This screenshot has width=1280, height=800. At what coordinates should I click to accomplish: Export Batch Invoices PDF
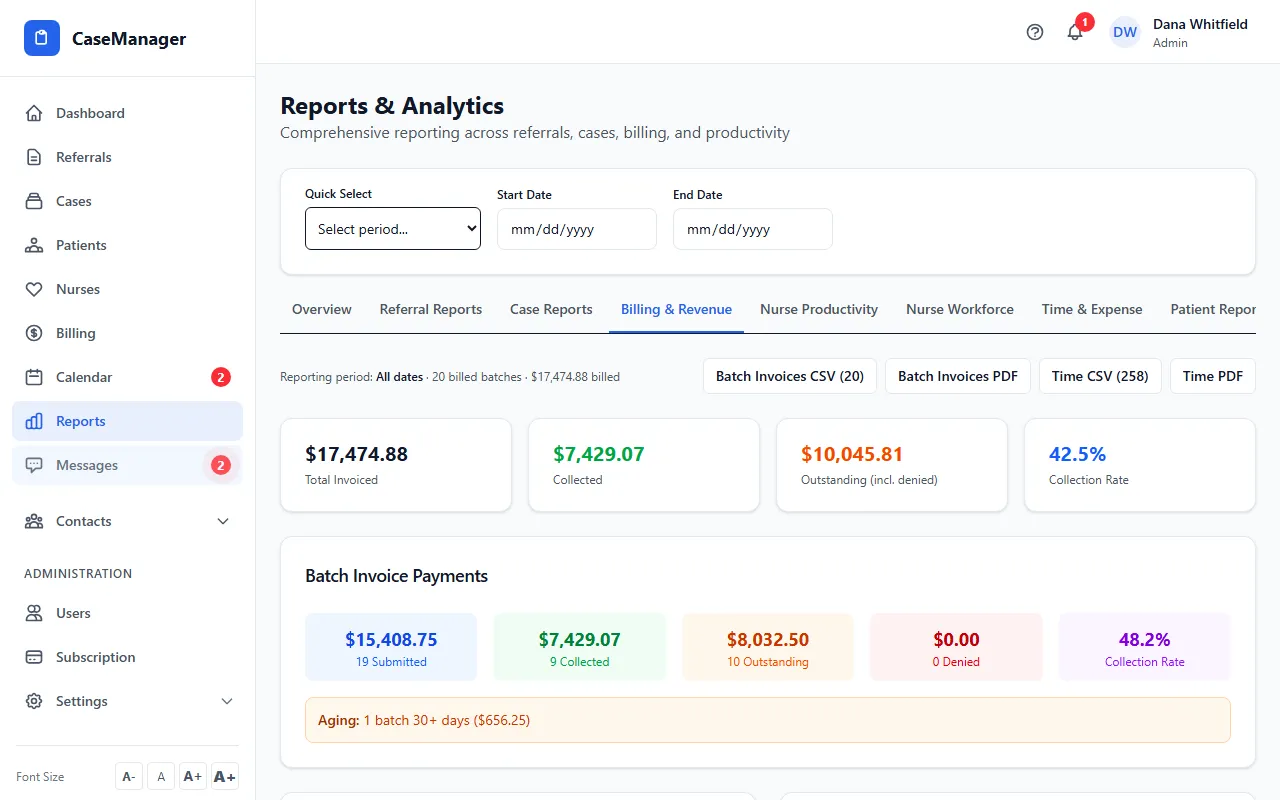[x=958, y=376]
